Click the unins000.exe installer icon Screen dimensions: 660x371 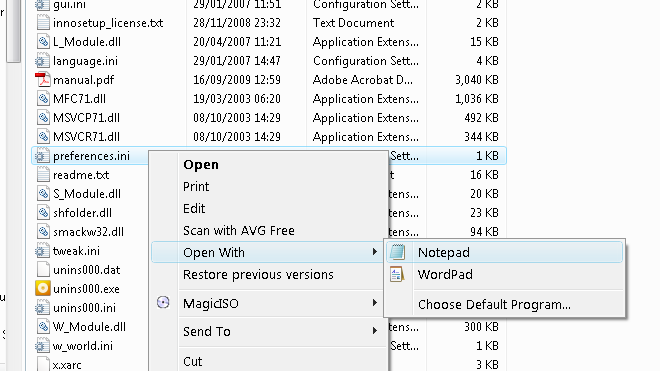(x=43, y=288)
